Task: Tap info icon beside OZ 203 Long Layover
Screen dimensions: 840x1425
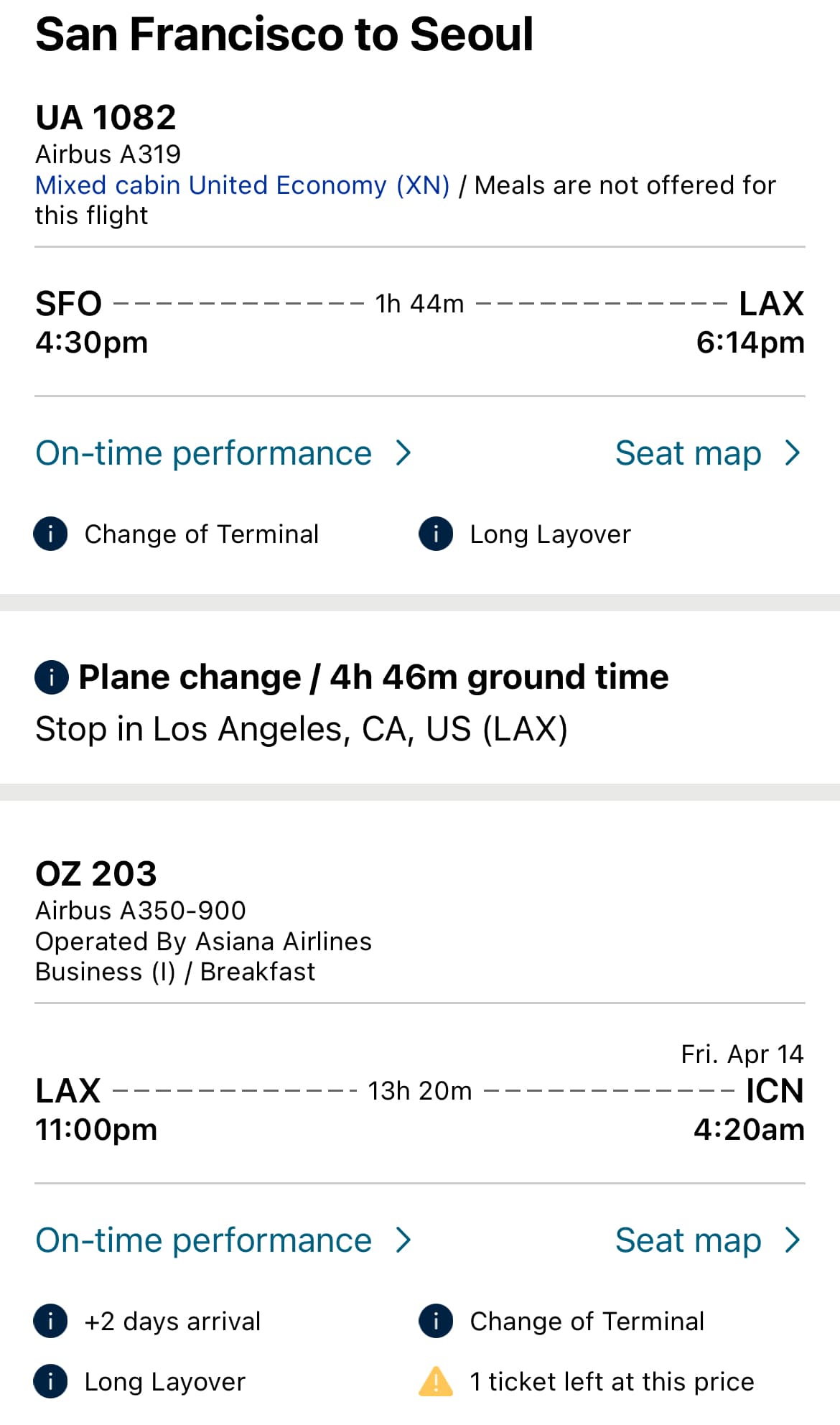Action: (51, 1381)
